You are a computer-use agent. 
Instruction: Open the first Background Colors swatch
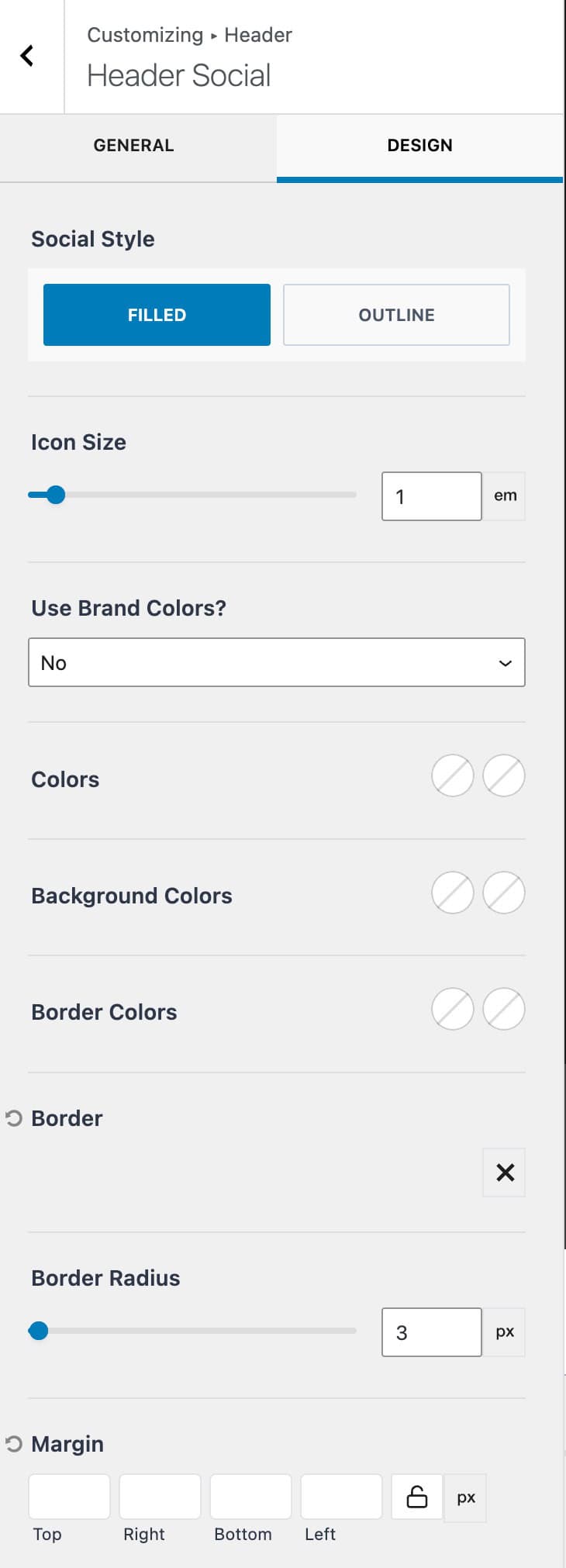452,893
